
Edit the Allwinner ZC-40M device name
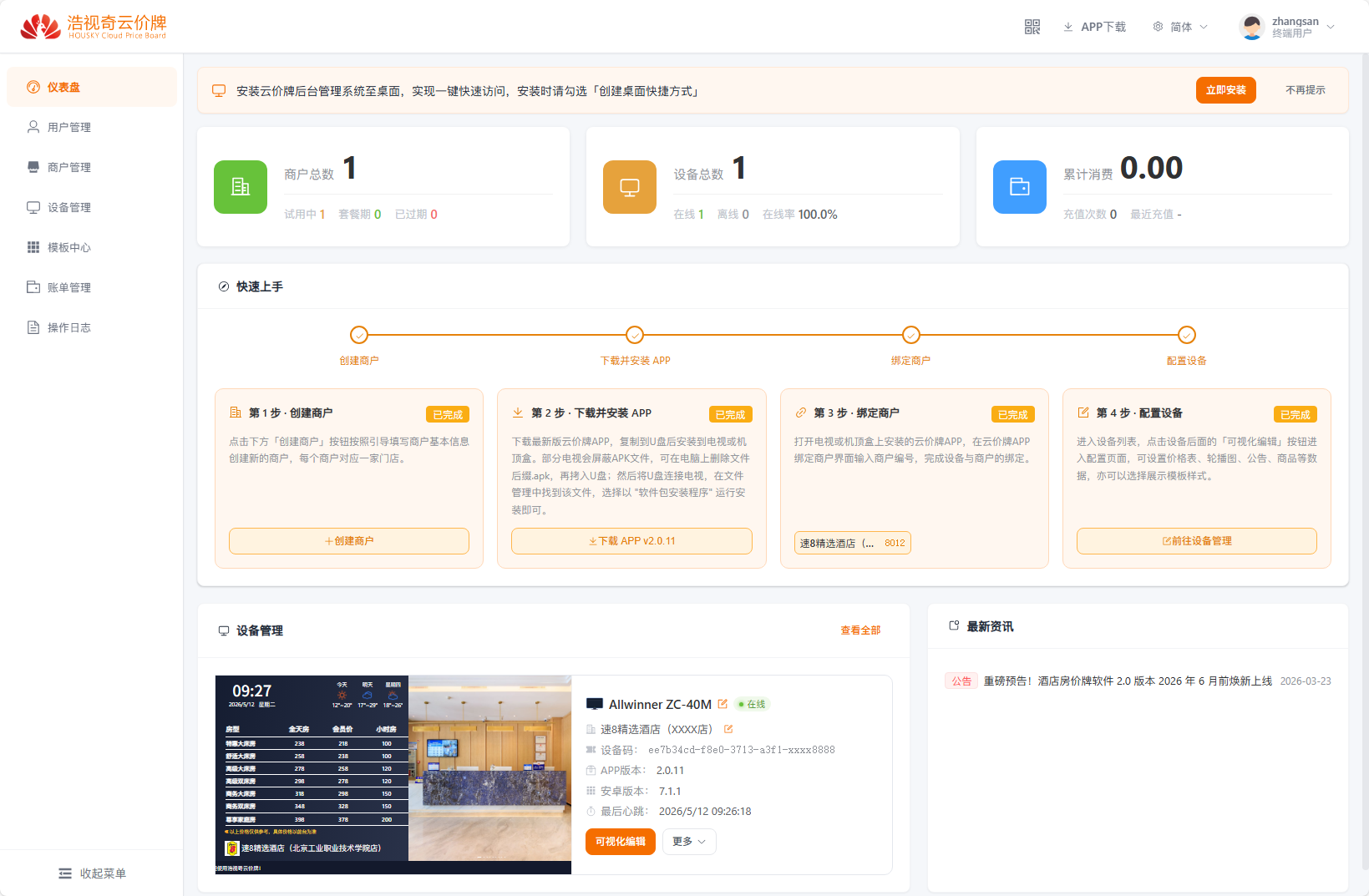pos(723,704)
